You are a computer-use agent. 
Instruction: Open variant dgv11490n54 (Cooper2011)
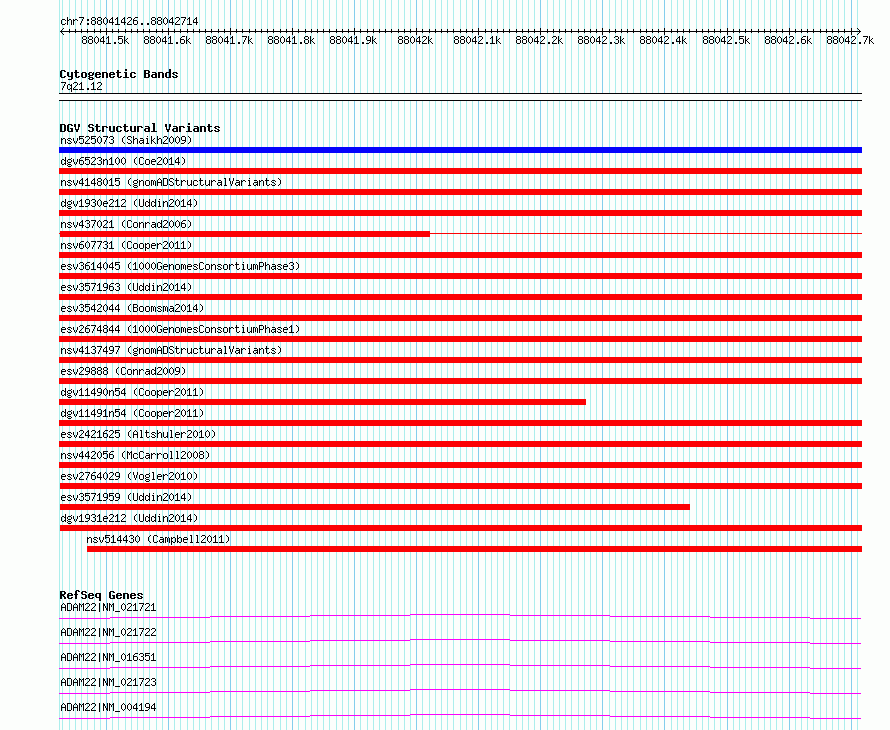pos(132,392)
